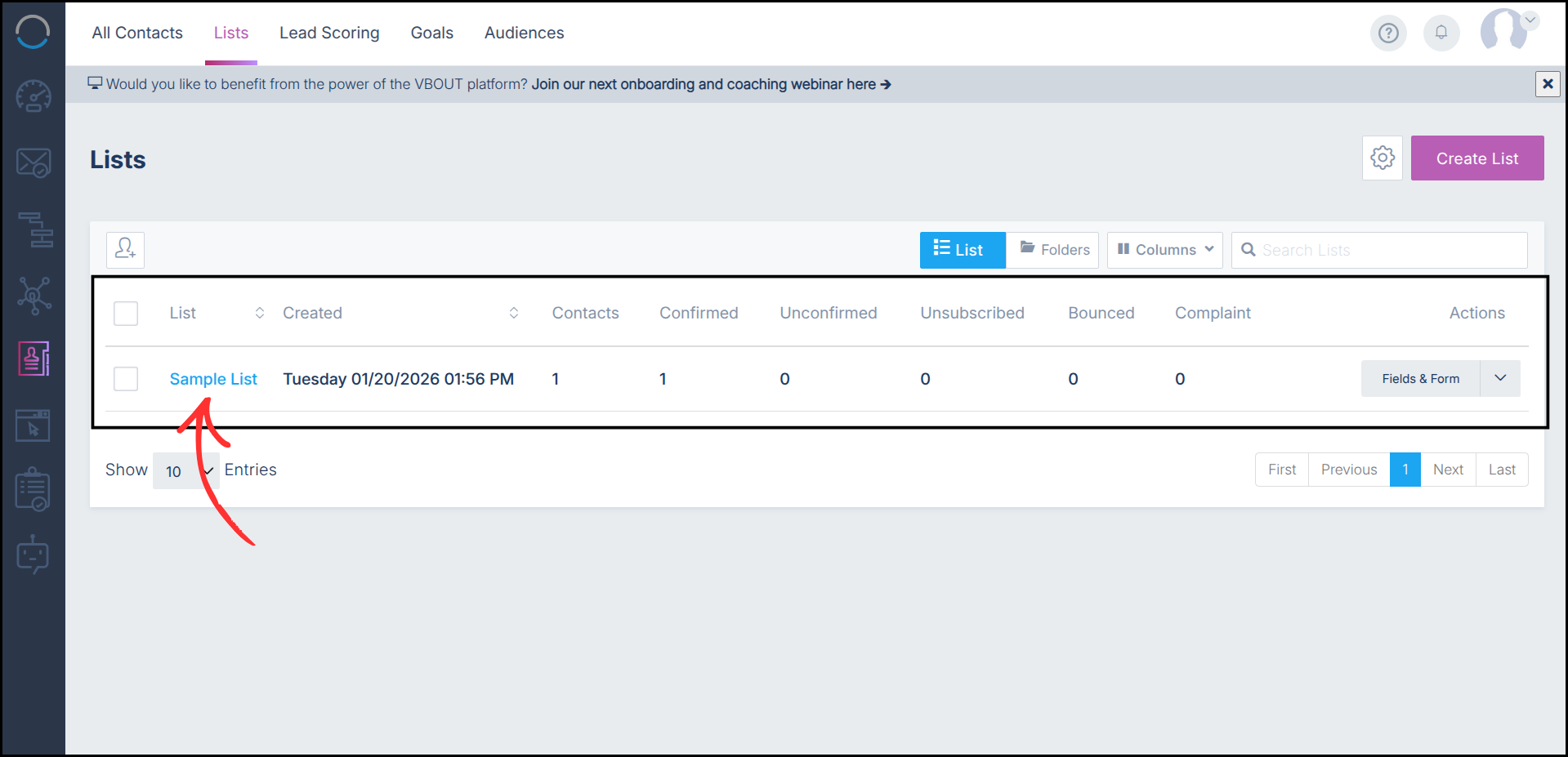Click the add contact person icon
Screen dimensions: 1568x757
(x=125, y=249)
